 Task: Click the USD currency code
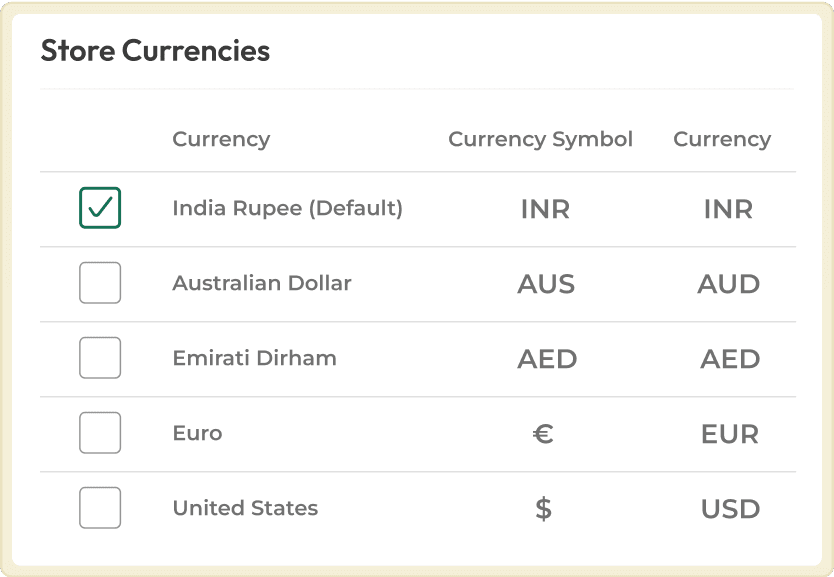[730, 509]
